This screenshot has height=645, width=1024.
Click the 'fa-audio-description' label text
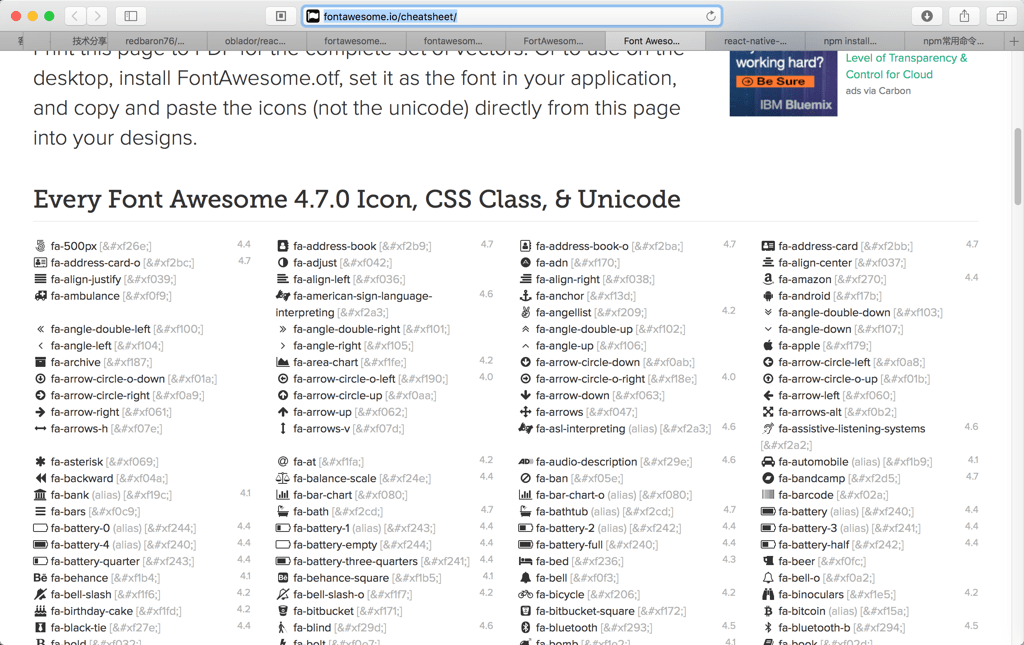coord(586,462)
